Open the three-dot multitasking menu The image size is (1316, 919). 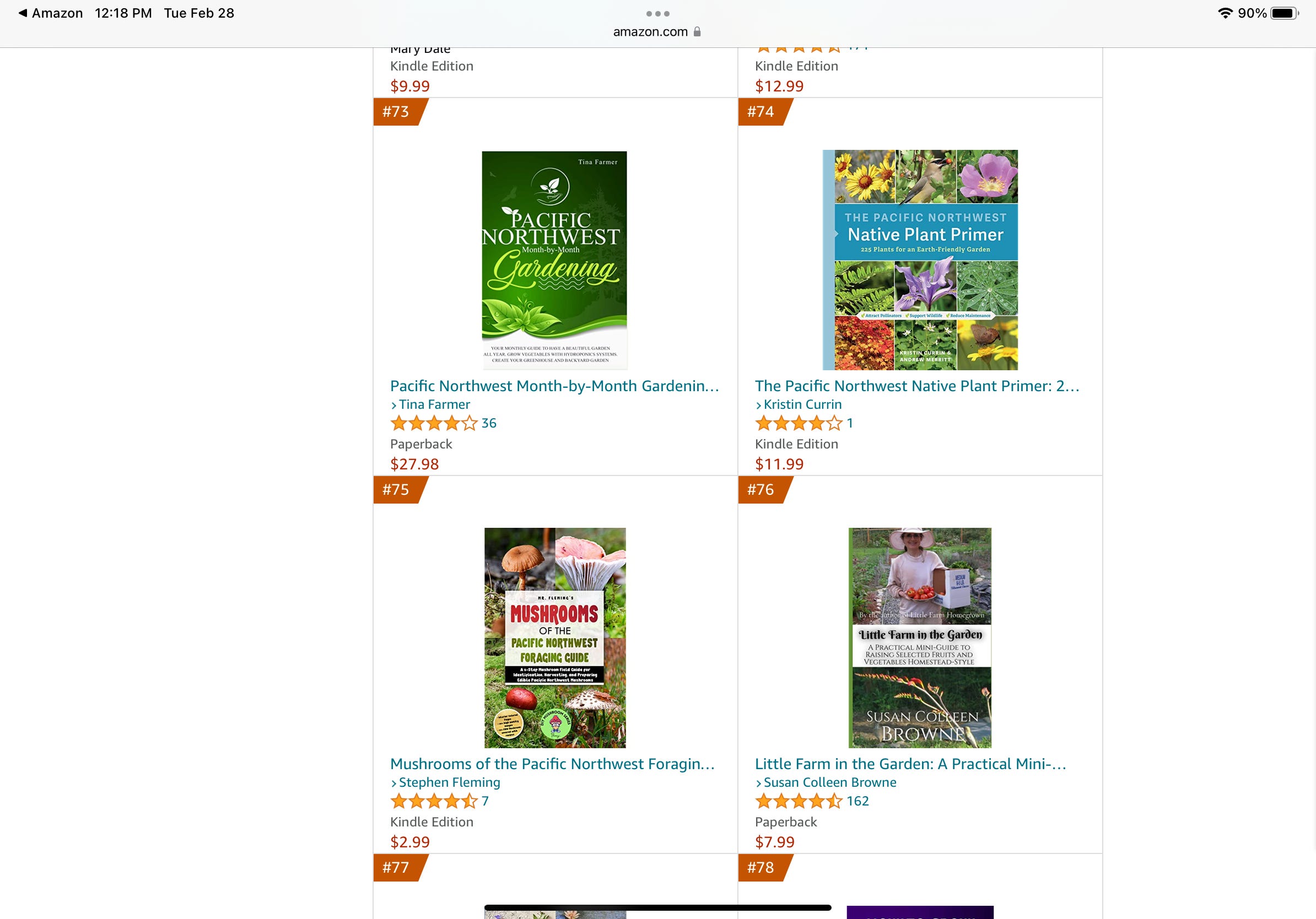[x=657, y=13]
